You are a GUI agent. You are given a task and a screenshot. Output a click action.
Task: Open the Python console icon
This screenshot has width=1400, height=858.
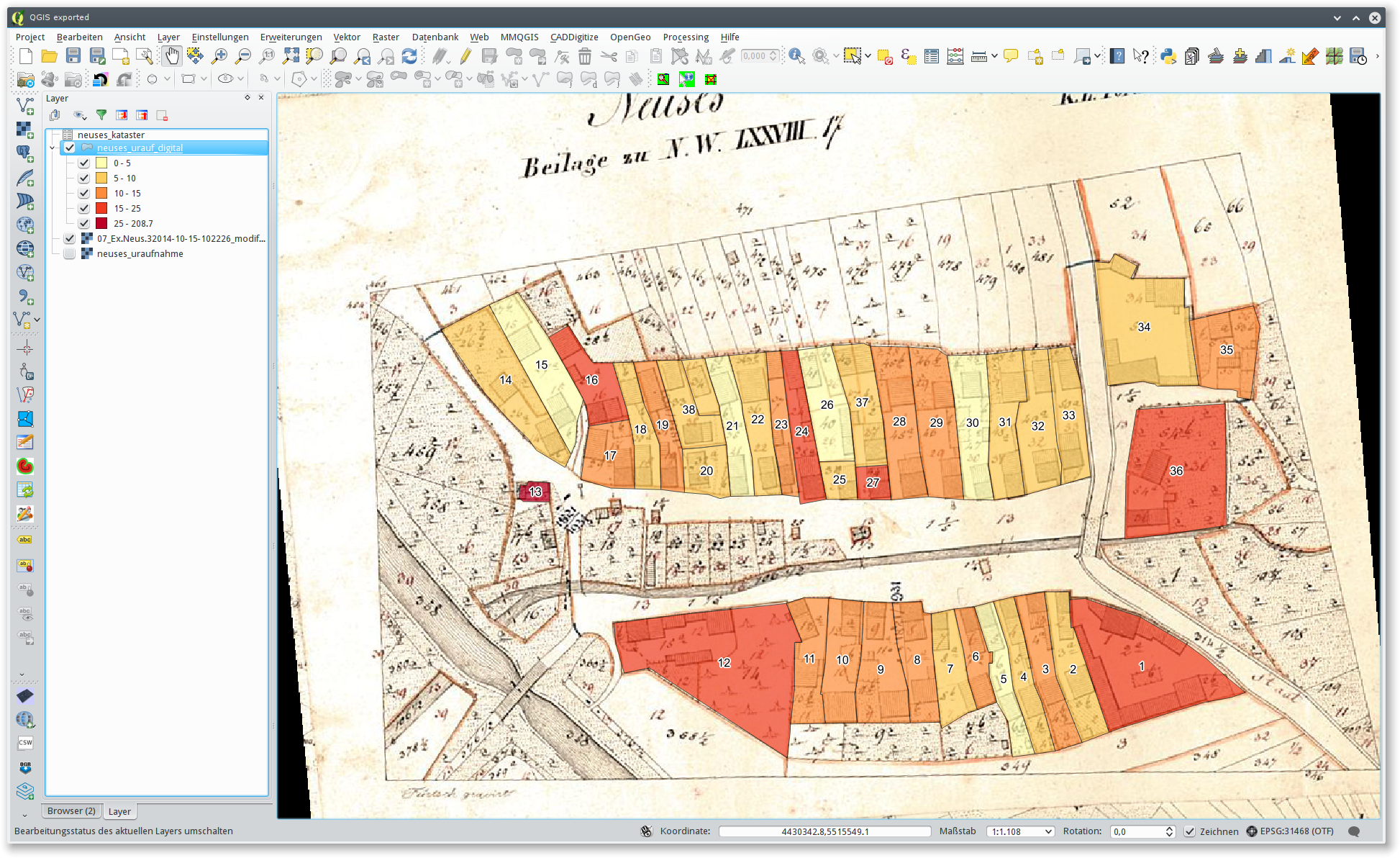click(1168, 56)
